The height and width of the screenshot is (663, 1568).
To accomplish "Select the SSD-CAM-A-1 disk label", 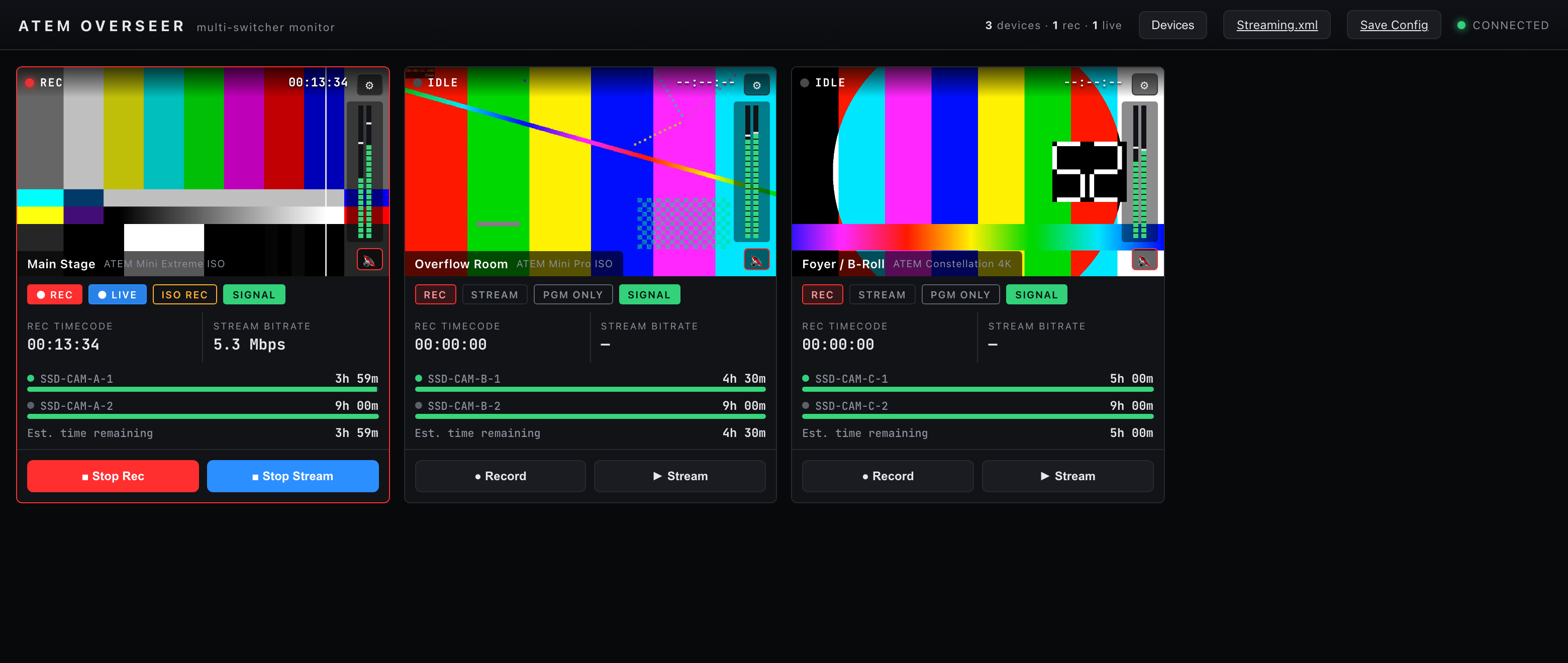I will pyautogui.click(x=77, y=378).
